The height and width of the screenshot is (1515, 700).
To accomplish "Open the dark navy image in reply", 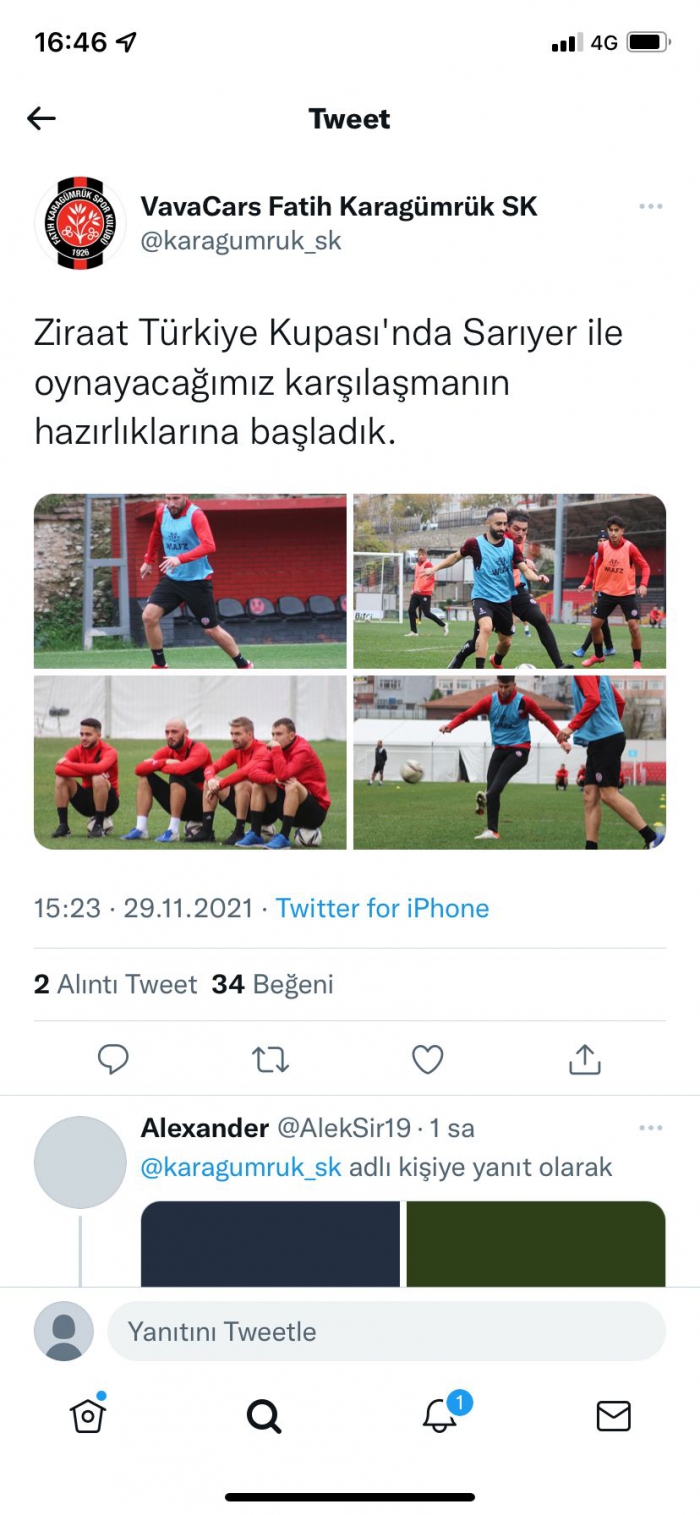I will point(270,1243).
